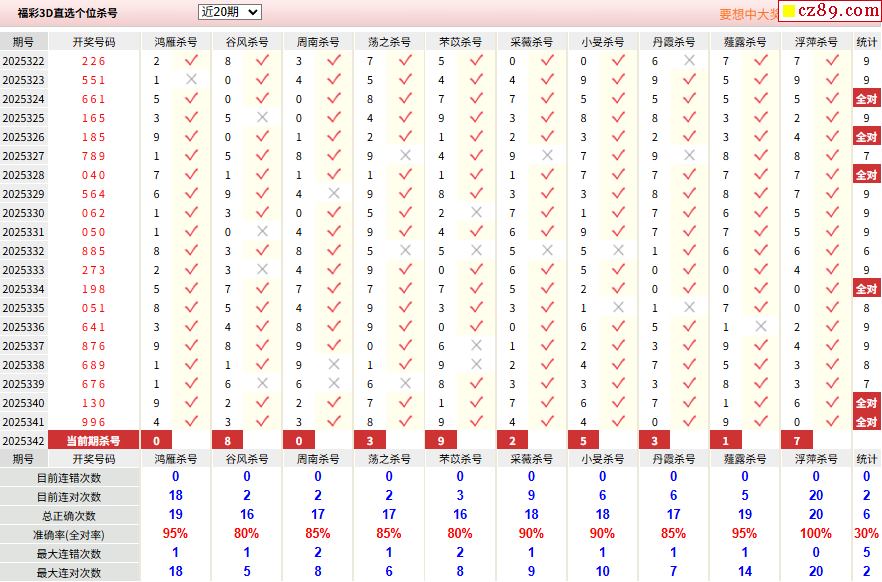Click the X mark for 薤露杀号 in row 2025336

pyautogui.click(x=760, y=326)
